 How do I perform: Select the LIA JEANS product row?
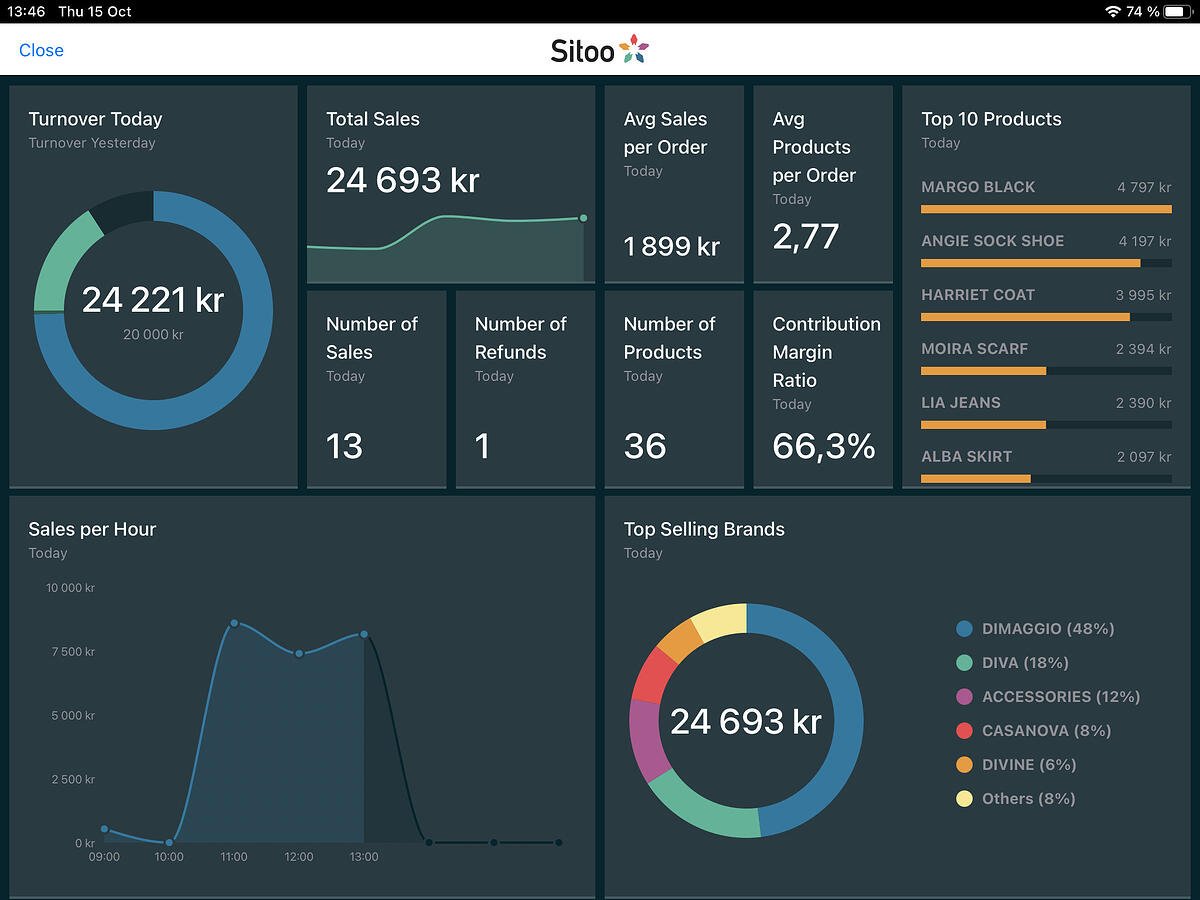click(1046, 413)
